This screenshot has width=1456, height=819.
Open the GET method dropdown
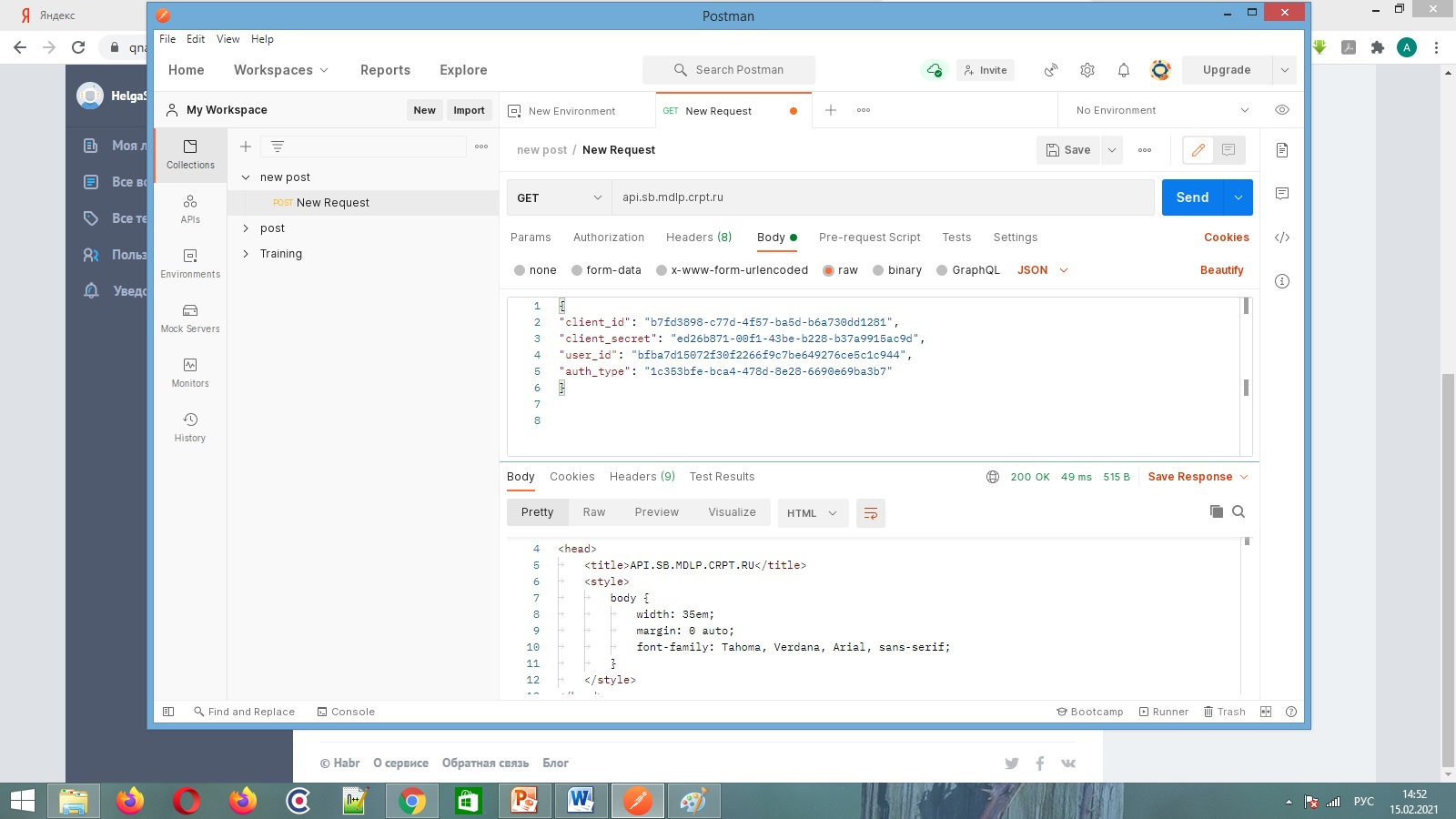(559, 197)
